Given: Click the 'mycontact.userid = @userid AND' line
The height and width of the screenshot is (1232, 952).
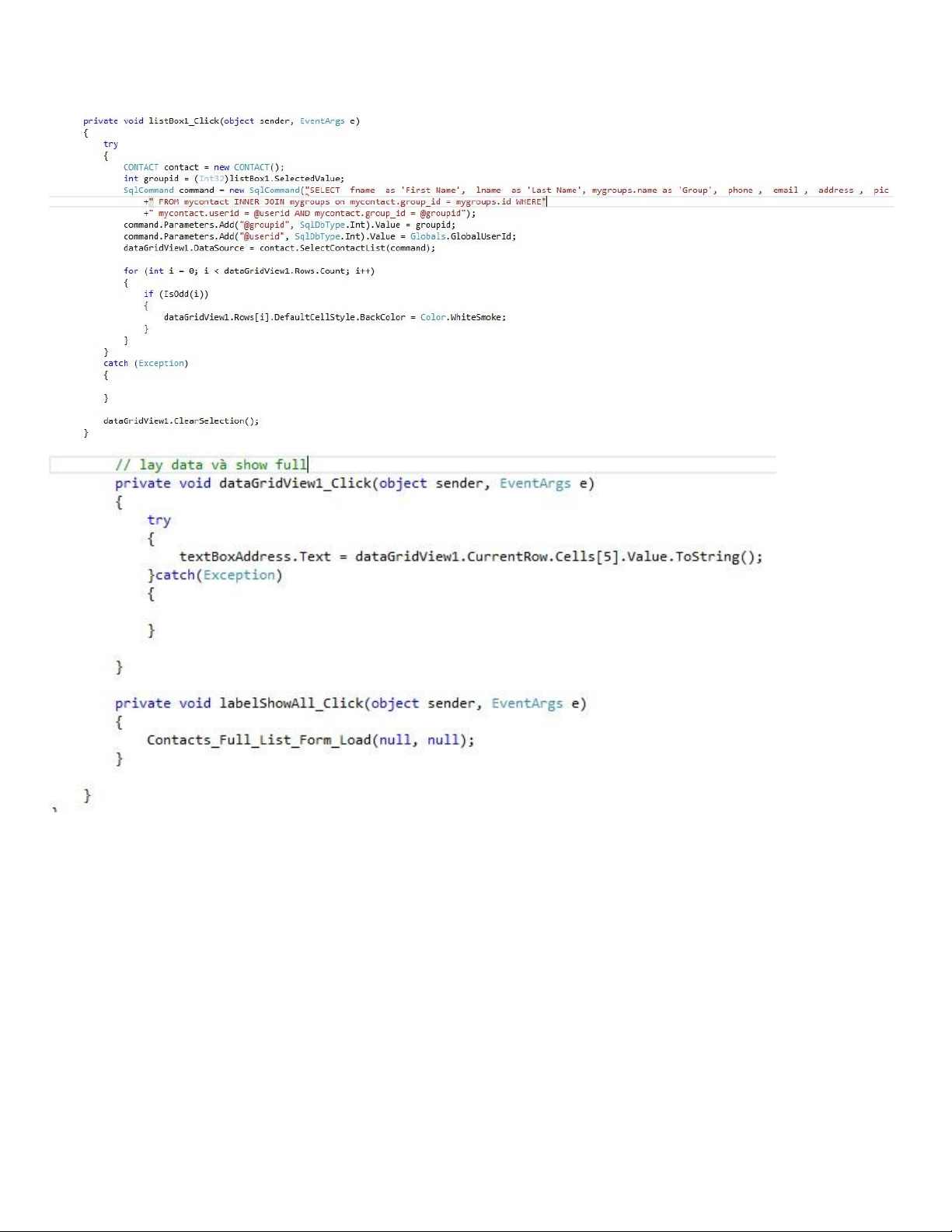Looking at the screenshot, I should coord(310,213).
